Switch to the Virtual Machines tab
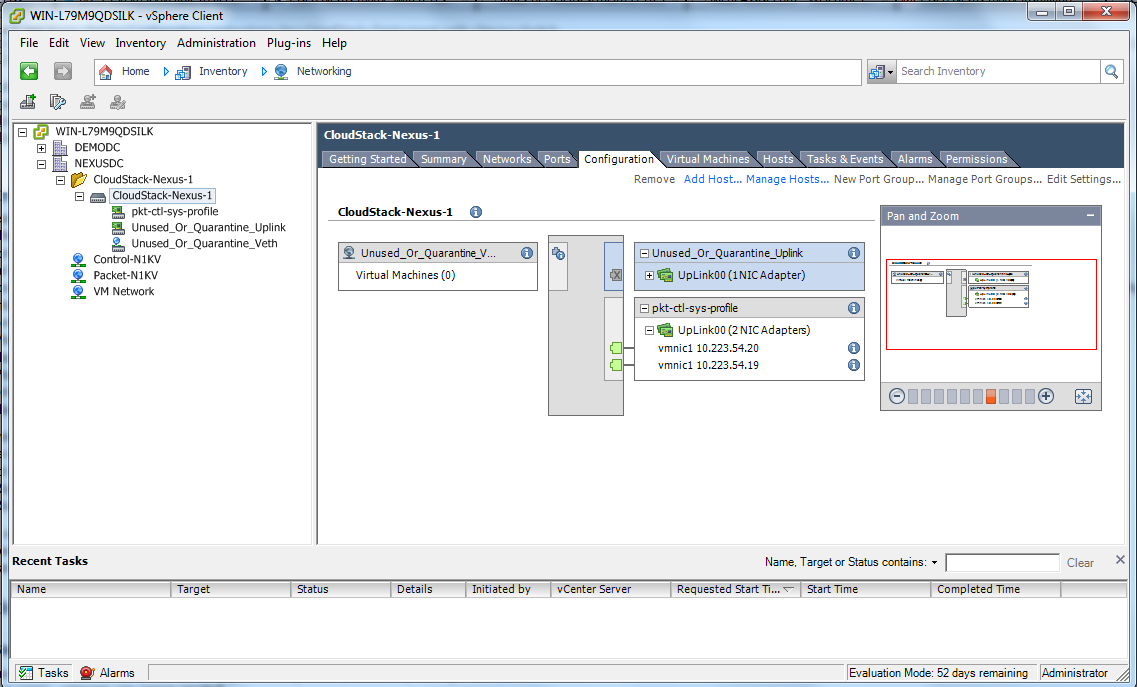Viewport: 1137px width, 687px height. coord(707,158)
